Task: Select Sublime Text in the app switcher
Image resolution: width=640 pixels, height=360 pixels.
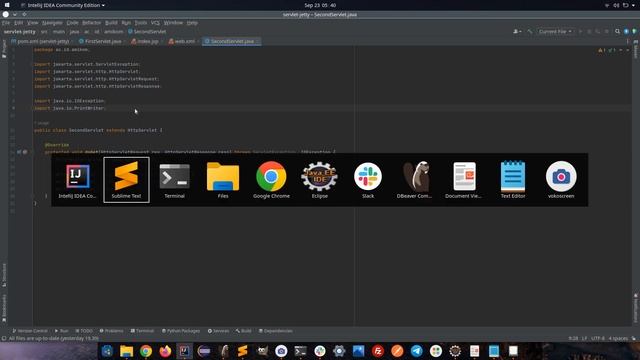Action: pyautogui.click(x=127, y=180)
